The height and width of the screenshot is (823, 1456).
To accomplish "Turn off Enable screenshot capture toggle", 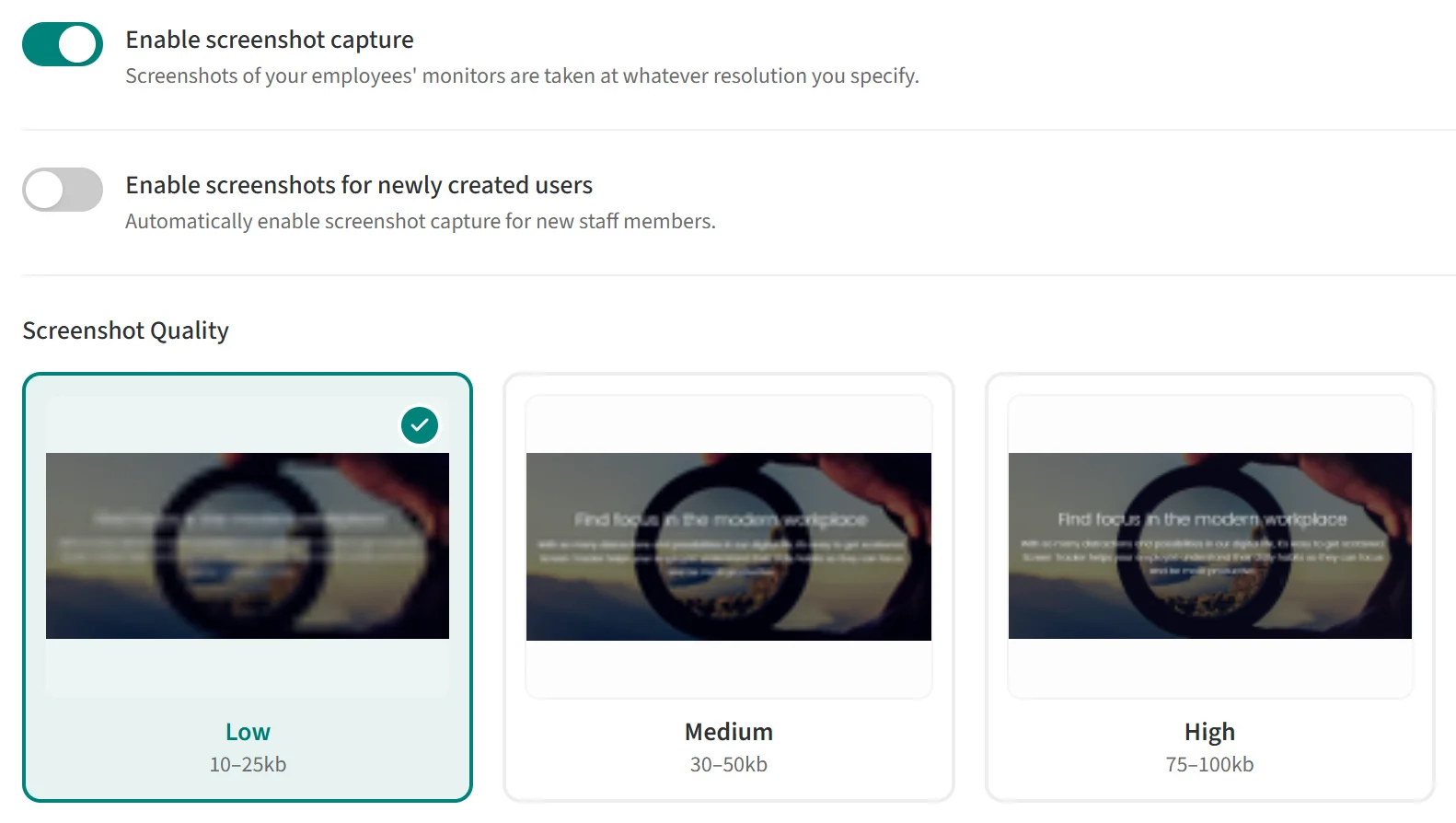I will coord(63,44).
